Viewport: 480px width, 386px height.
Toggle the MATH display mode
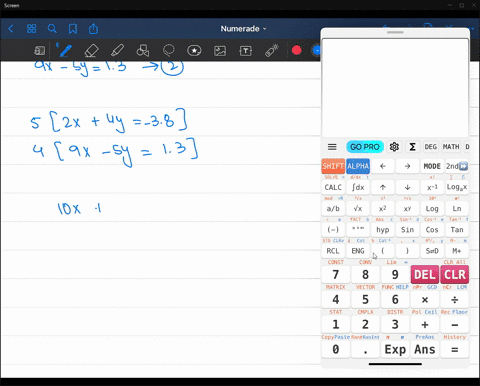[x=451, y=147]
